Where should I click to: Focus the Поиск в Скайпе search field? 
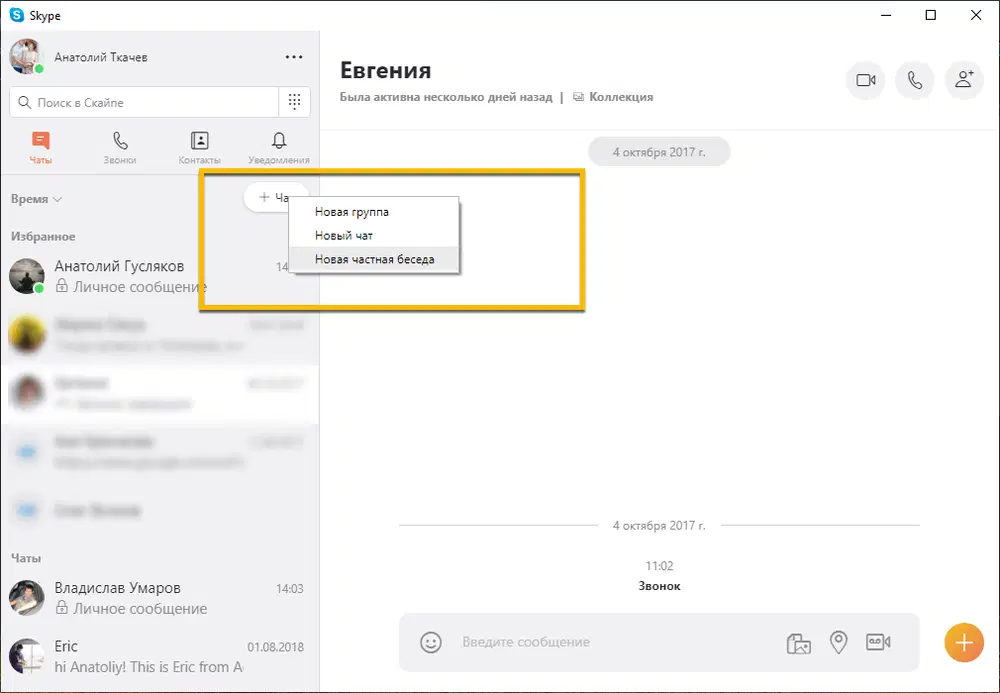tap(144, 102)
